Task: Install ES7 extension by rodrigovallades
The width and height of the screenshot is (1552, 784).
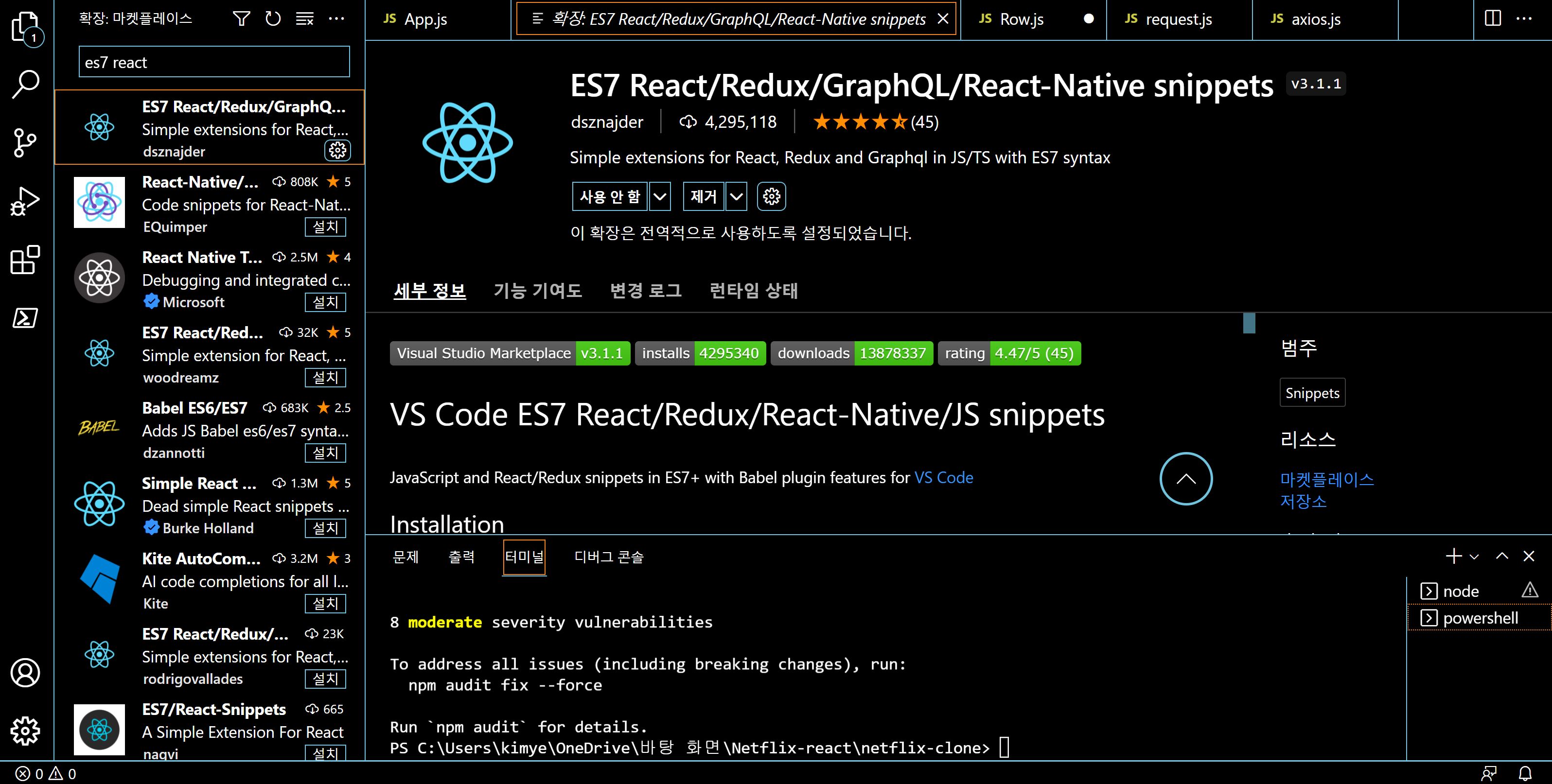Action: [x=325, y=679]
